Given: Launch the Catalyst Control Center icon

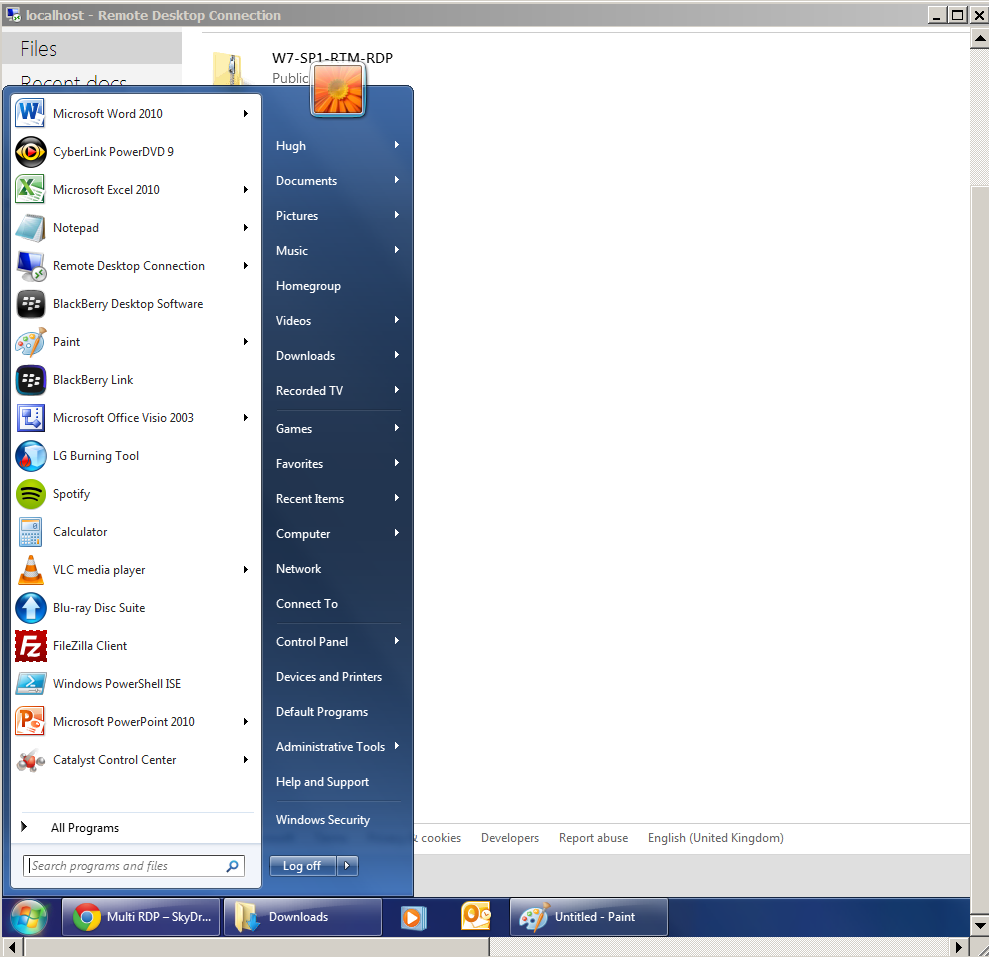Looking at the screenshot, I should [x=30, y=760].
